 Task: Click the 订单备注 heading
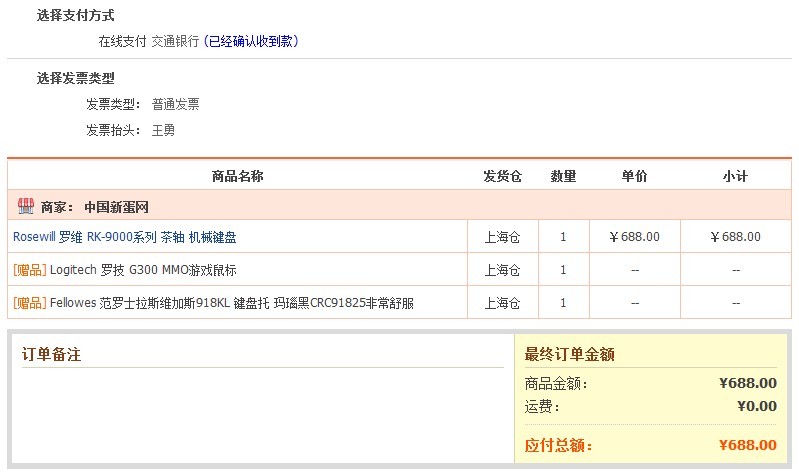coord(51,354)
